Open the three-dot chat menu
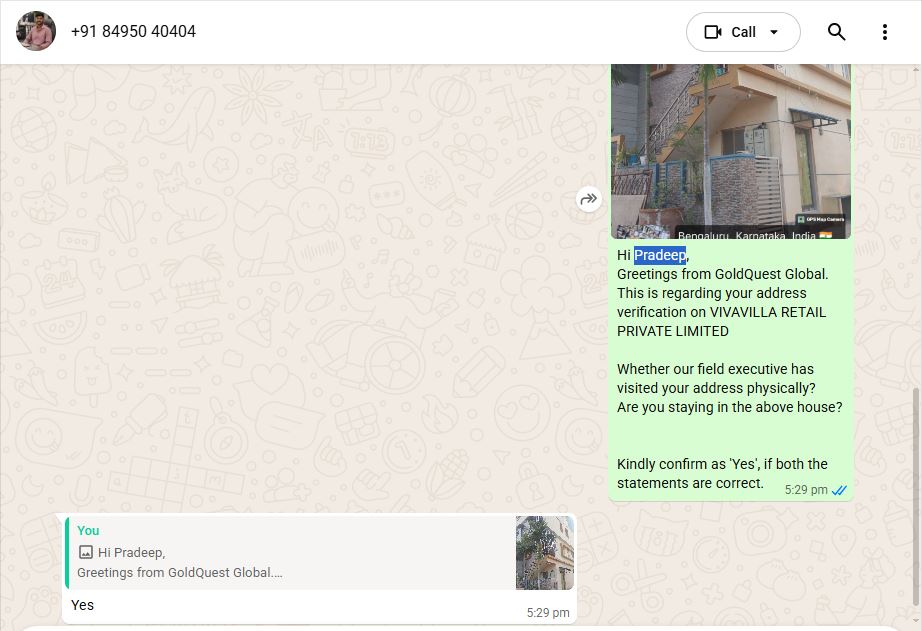The width and height of the screenshot is (922, 631). (884, 32)
